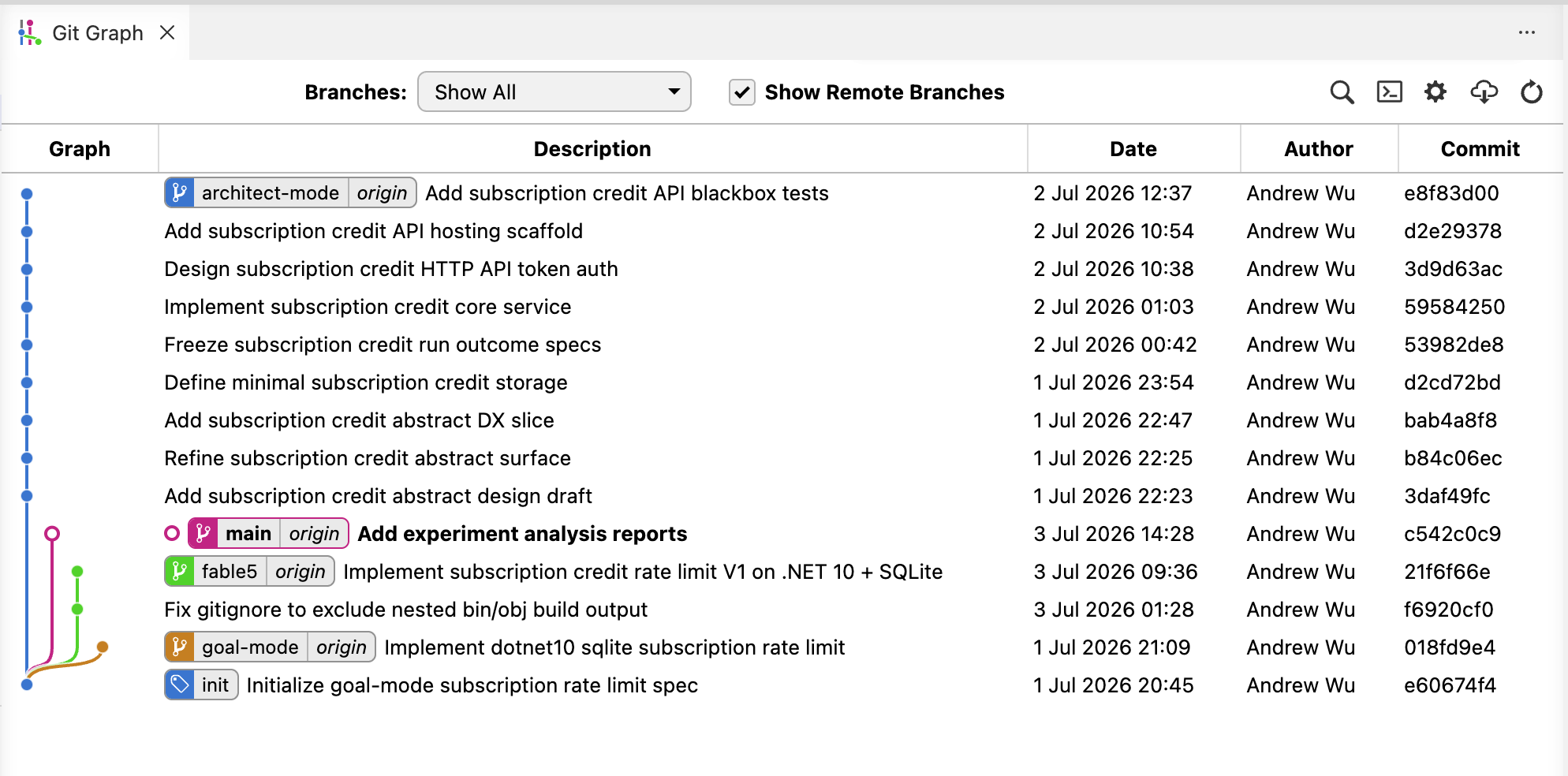Select commit 'Define minimal subscription credit storage'
This screenshot has height=776, width=1568.
366,382
